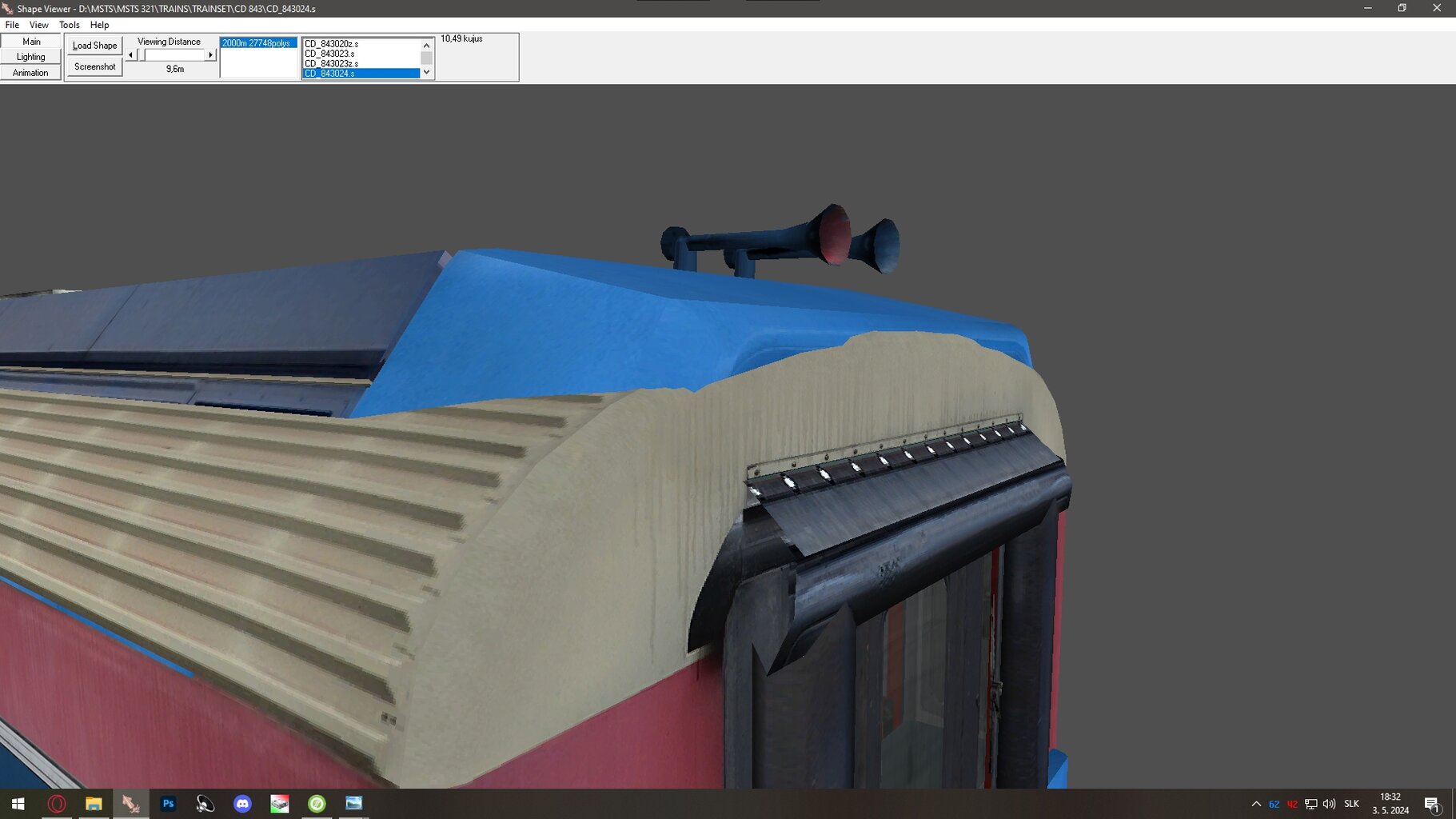Open Opera browser from taskbar

(x=57, y=804)
